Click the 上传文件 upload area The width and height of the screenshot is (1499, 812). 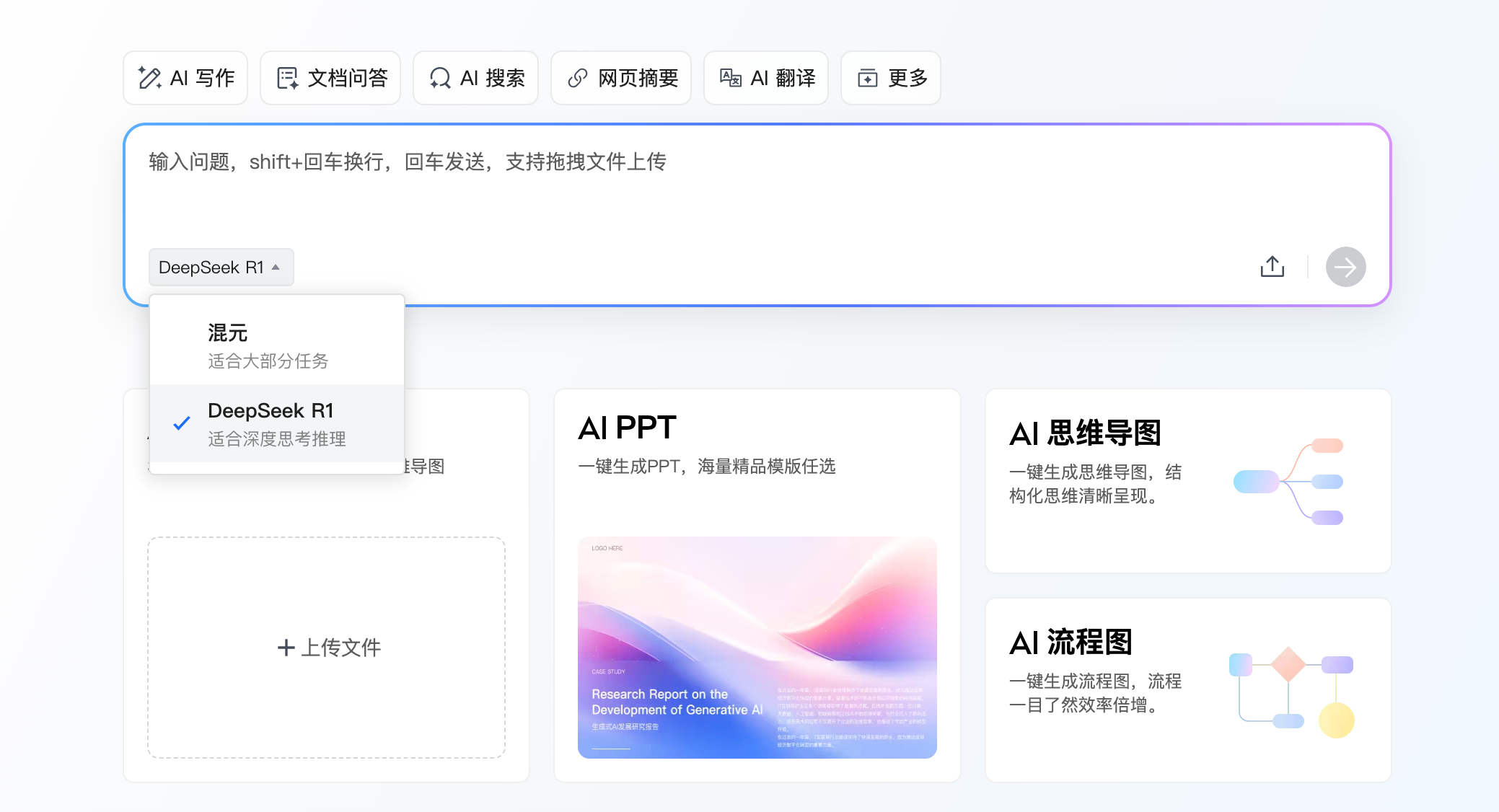pos(327,647)
